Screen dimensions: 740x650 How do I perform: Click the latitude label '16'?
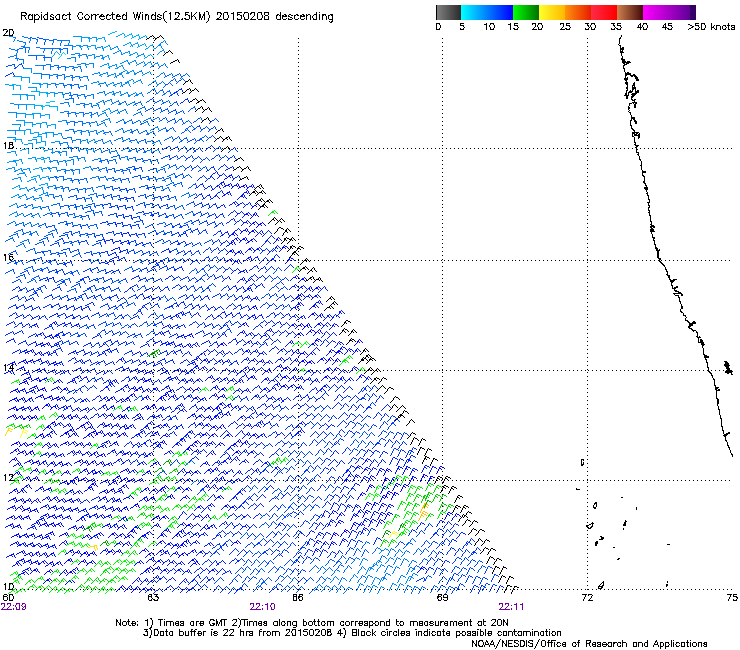[8, 257]
